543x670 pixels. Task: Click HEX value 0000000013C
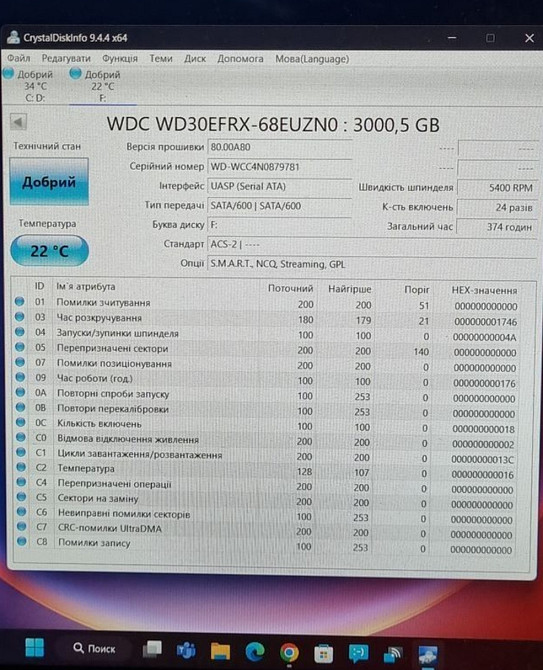482,460
